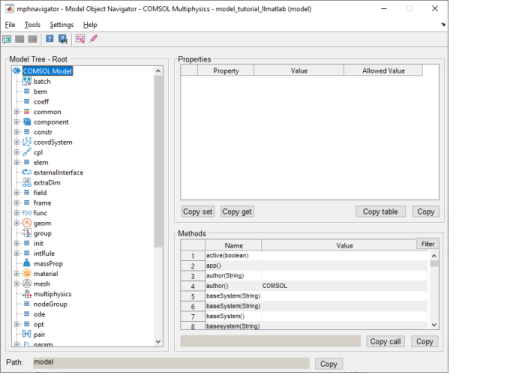Screen dimensions: 510x378
Task: Select the material node icon
Action: pyautogui.click(x=27, y=274)
